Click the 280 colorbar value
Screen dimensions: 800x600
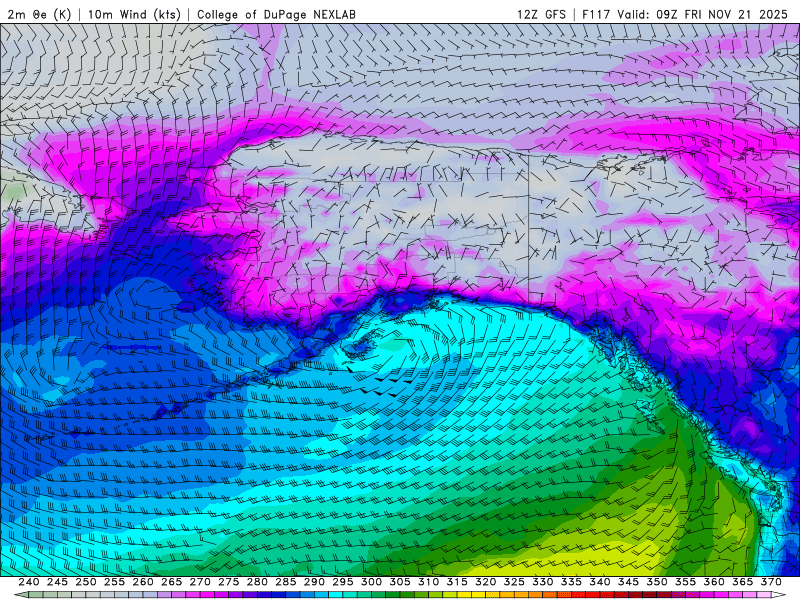[x=257, y=582]
